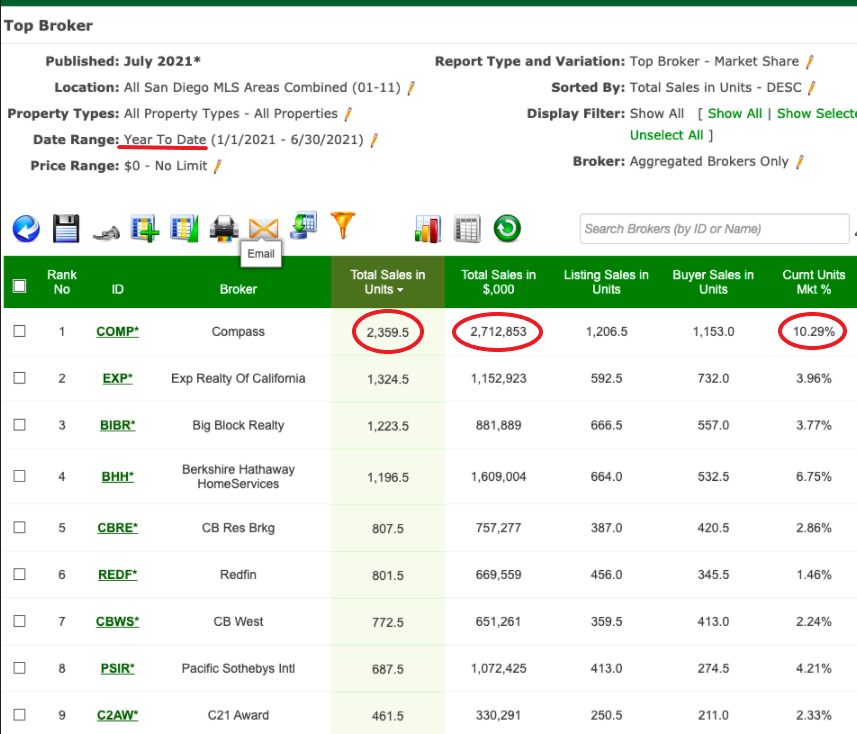Click the Pacific Sothebys Intl name
The image size is (857, 734).
pos(238,668)
